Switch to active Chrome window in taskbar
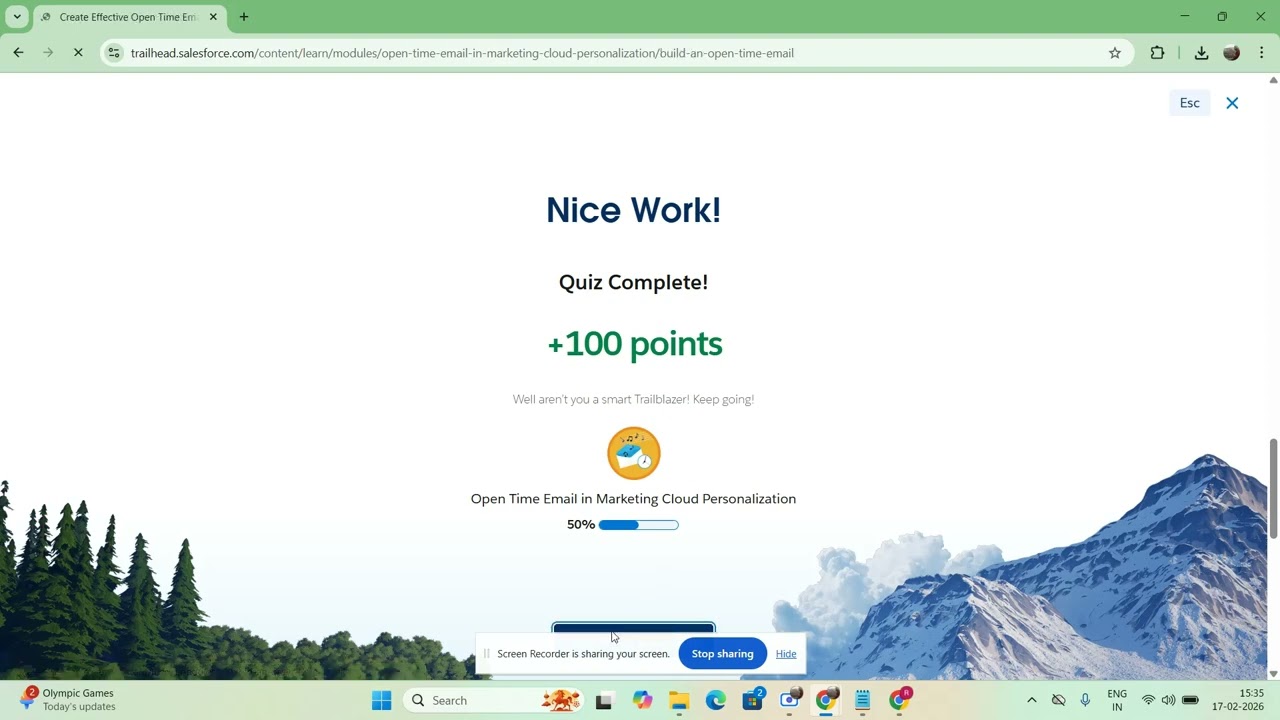1280x720 pixels. [x=826, y=701]
